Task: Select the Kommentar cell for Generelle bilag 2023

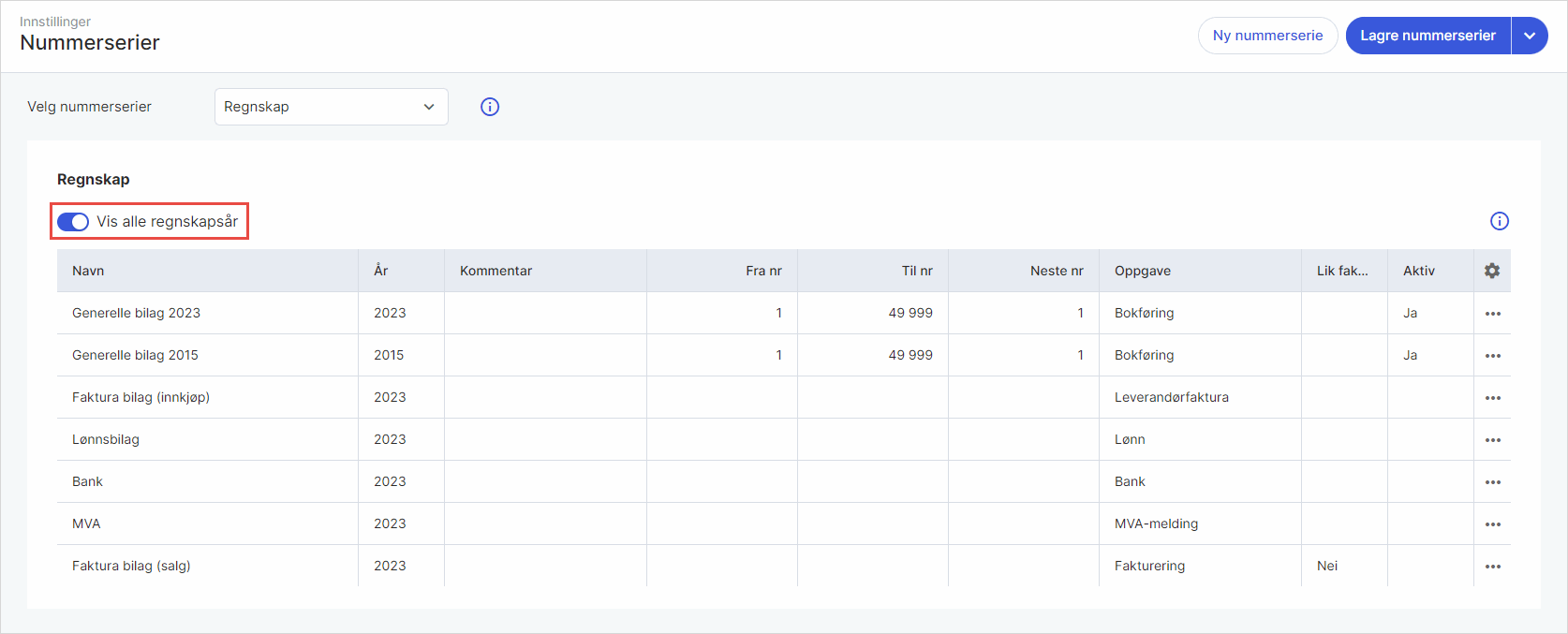Action: pos(545,313)
